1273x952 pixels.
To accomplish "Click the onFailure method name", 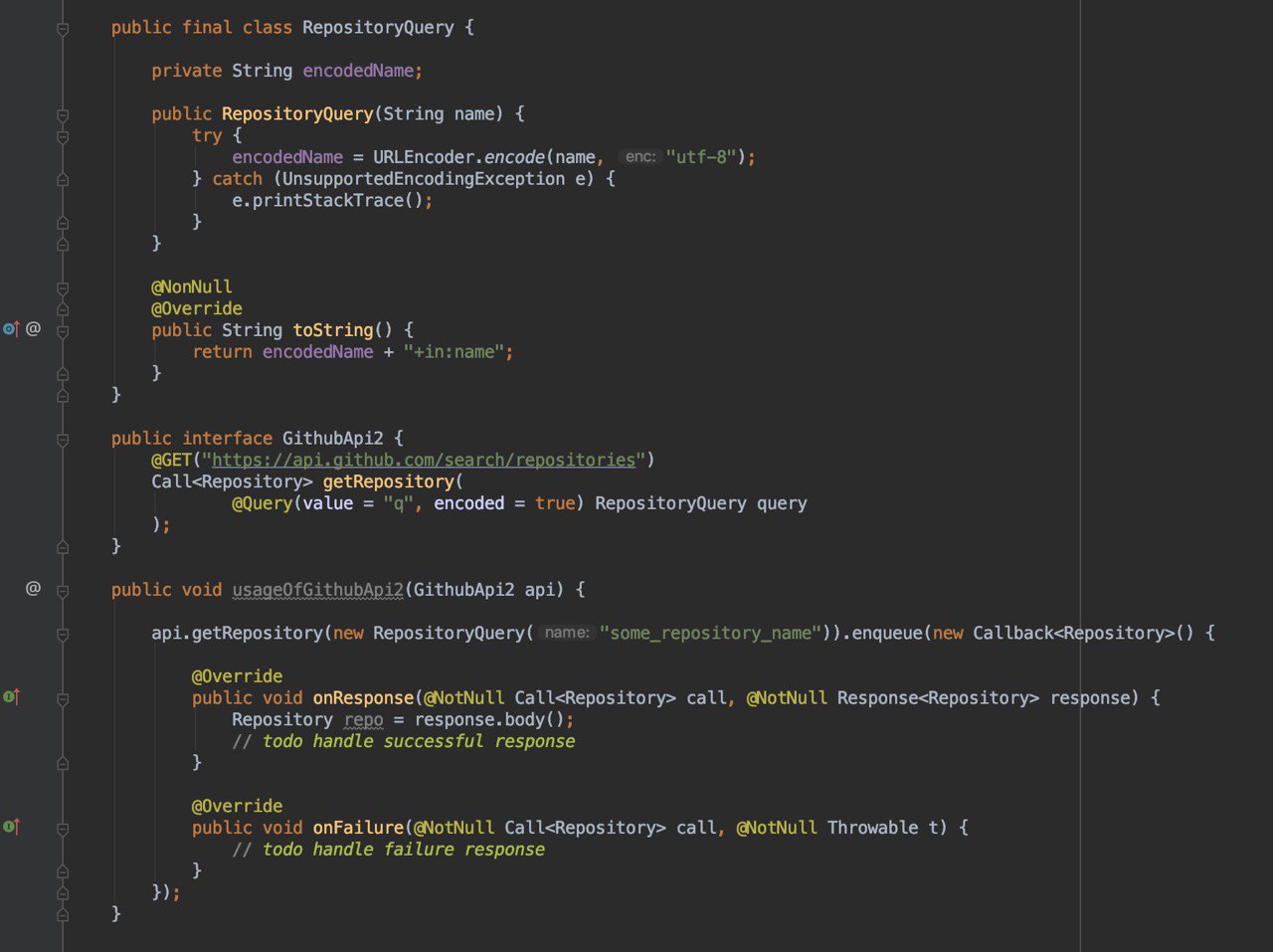I will [358, 828].
